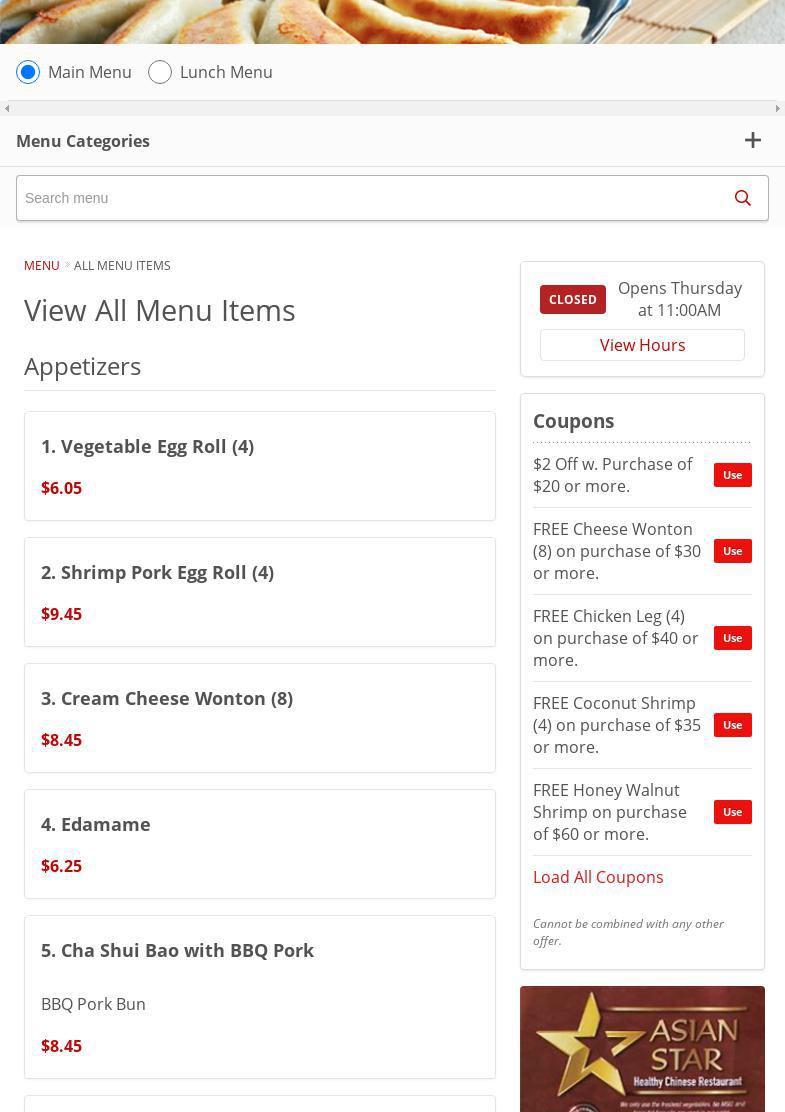The width and height of the screenshot is (785, 1112).
Task: Use the FREE Chicken Leg coupon
Action: (x=732, y=638)
